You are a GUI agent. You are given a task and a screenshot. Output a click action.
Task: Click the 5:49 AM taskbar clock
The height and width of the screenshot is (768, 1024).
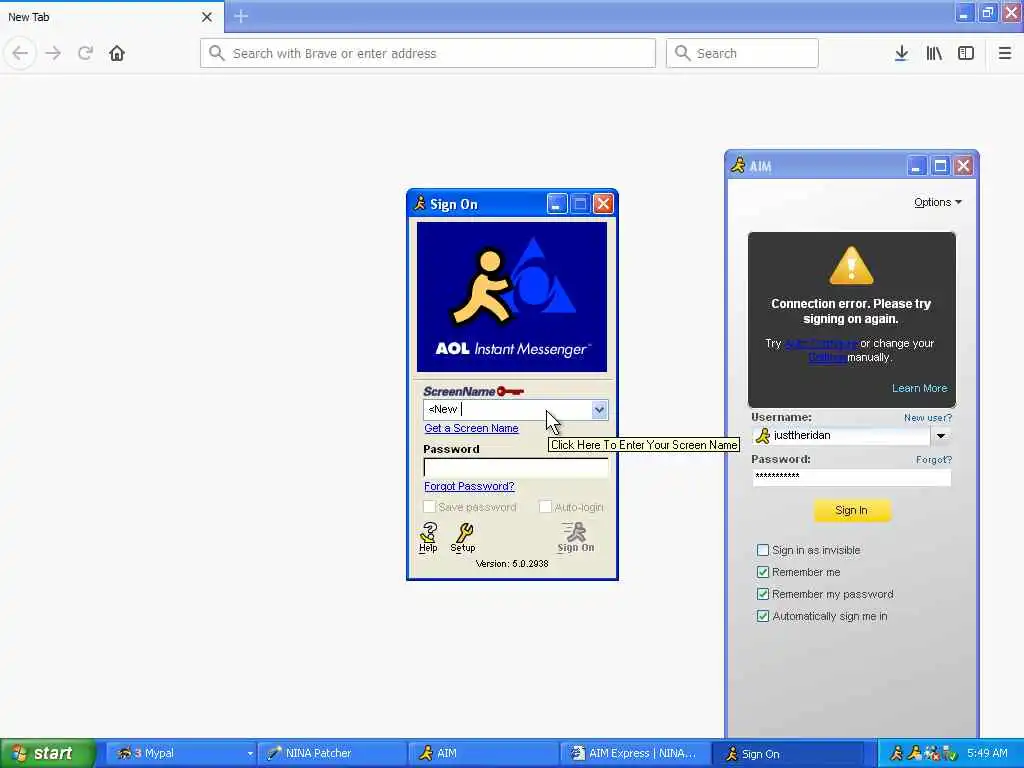tap(987, 753)
